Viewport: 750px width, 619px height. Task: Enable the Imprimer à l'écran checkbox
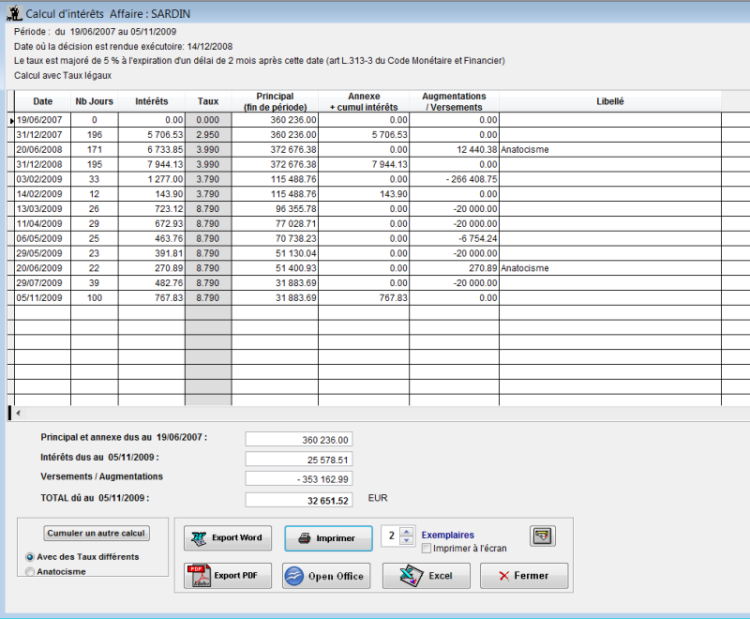[427, 548]
